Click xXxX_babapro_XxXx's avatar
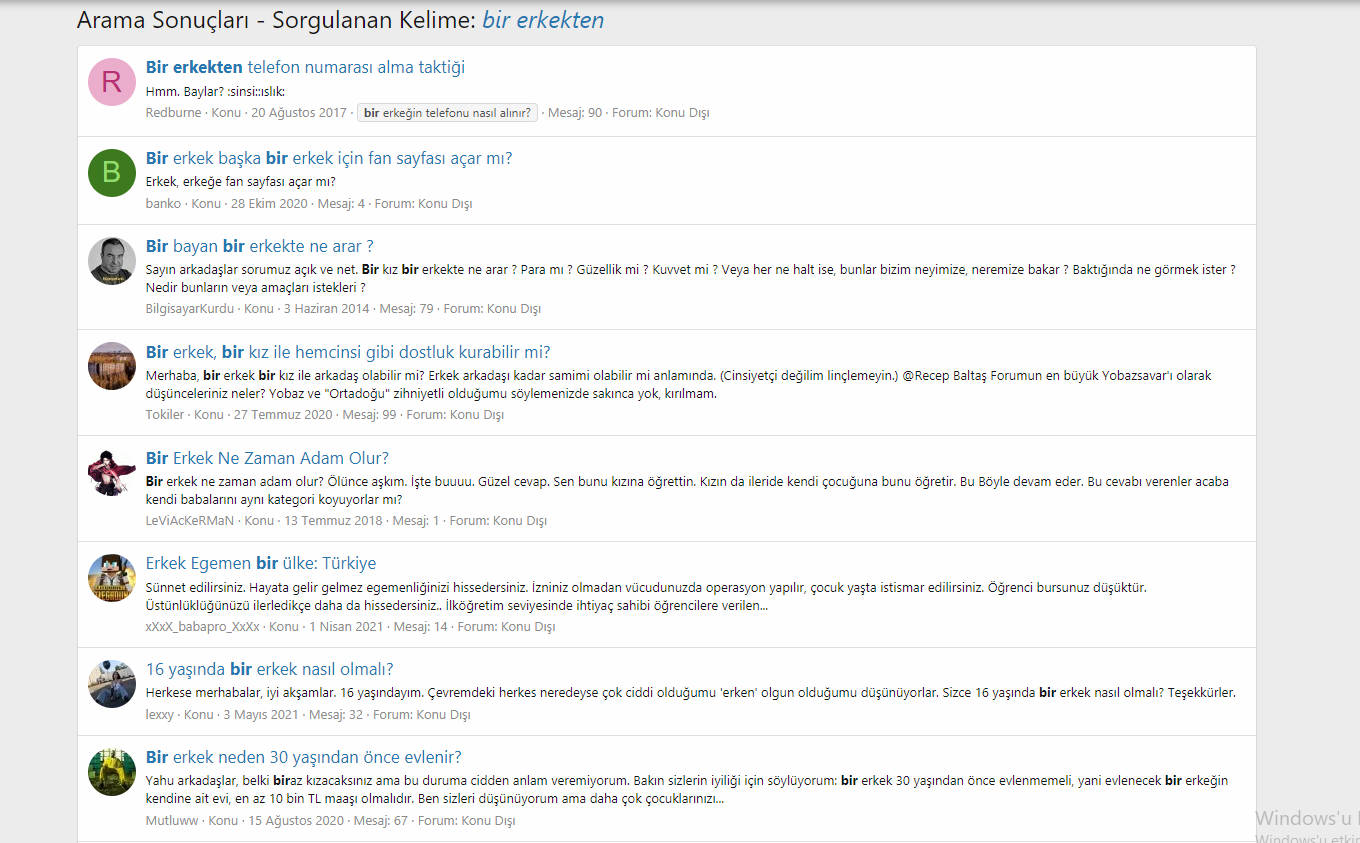The image size is (1360, 843). coord(112,578)
